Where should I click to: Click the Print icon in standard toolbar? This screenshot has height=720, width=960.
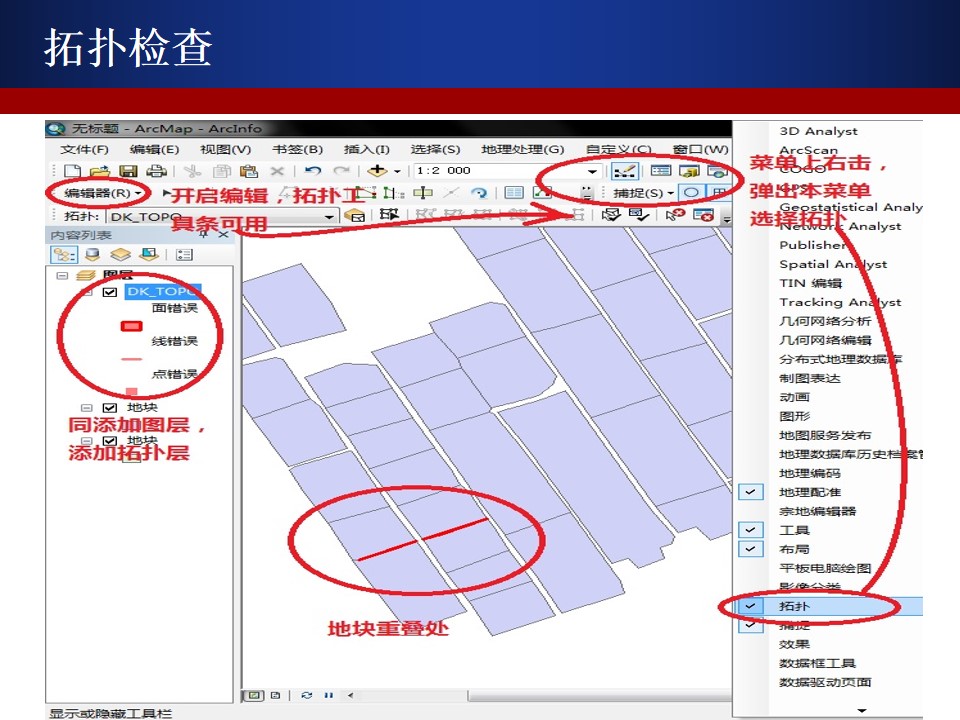[156, 171]
